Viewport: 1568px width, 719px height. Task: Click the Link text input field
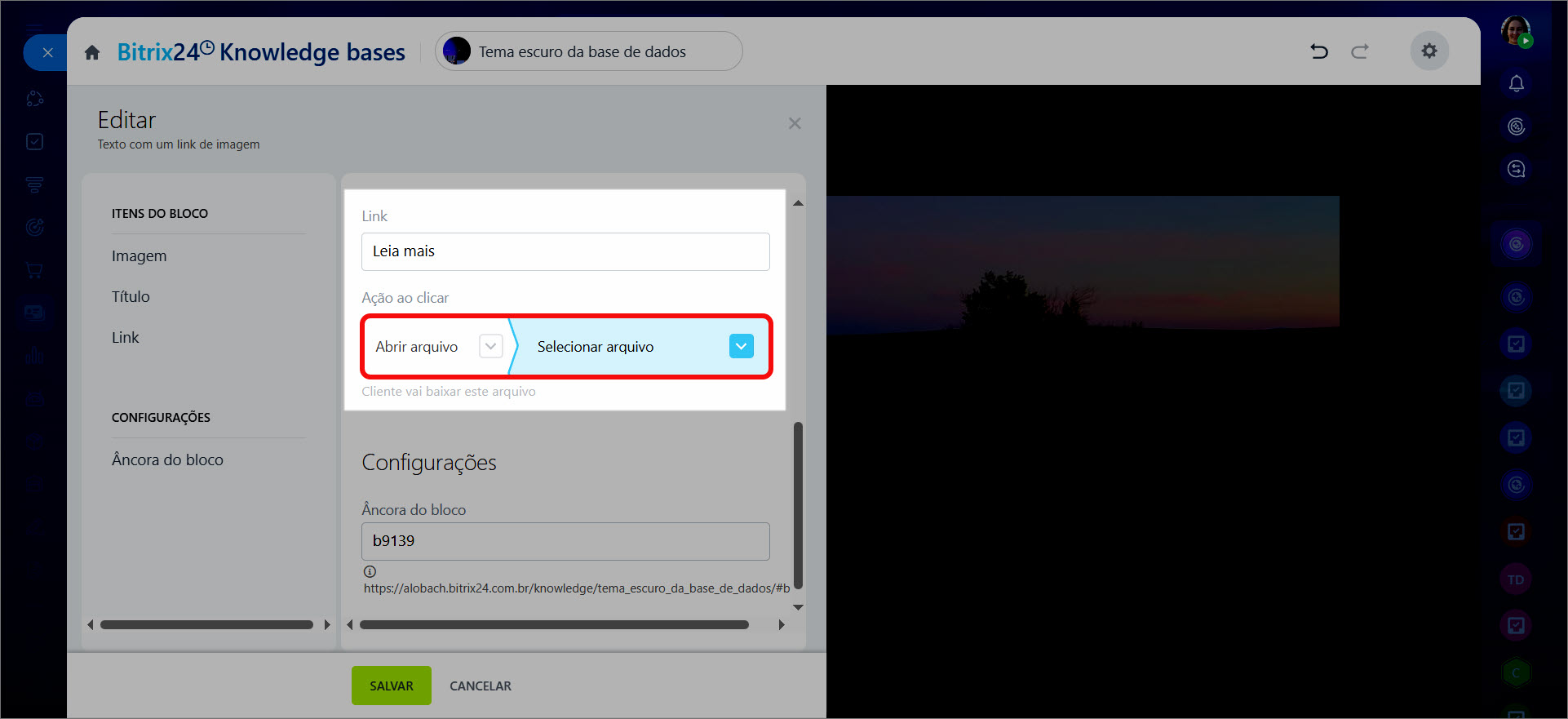pos(565,251)
